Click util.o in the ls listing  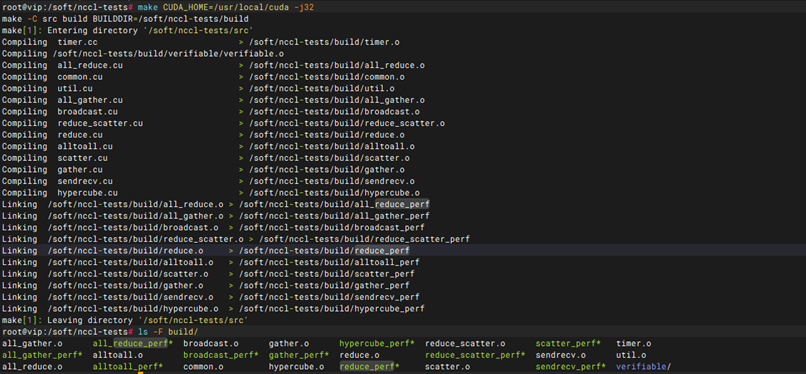point(631,355)
